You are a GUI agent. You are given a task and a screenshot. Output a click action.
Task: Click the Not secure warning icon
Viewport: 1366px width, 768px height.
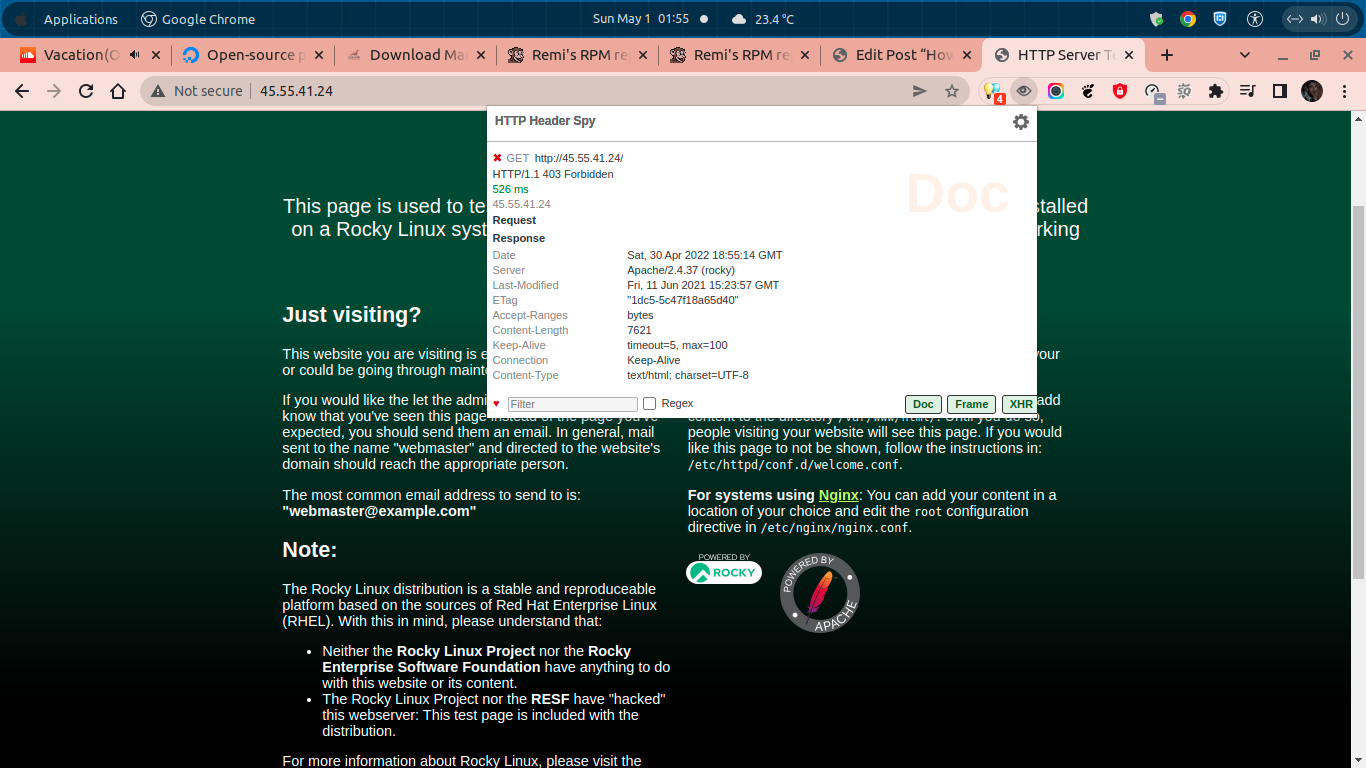coord(158,91)
